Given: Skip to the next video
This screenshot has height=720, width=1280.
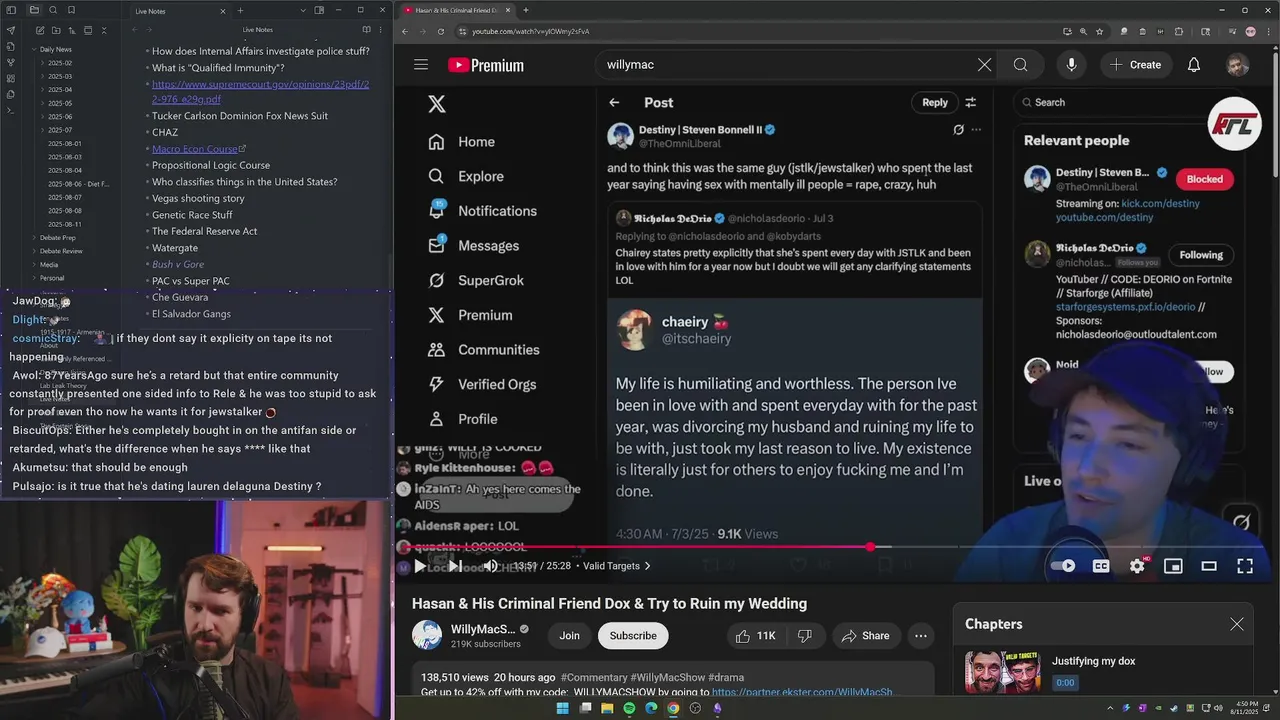Looking at the screenshot, I should (x=455, y=566).
